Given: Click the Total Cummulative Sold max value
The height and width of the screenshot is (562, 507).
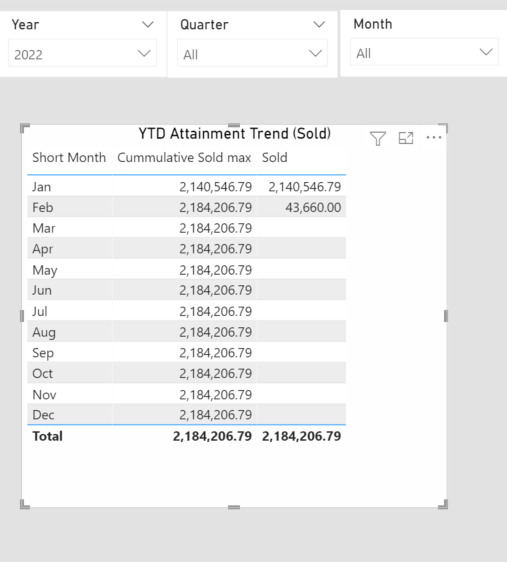Looking at the screenshot, I should [212, 436].
